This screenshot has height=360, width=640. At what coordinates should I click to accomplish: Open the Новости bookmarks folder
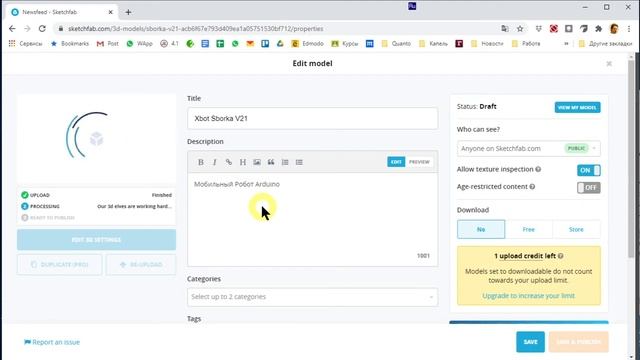point(487,43)
